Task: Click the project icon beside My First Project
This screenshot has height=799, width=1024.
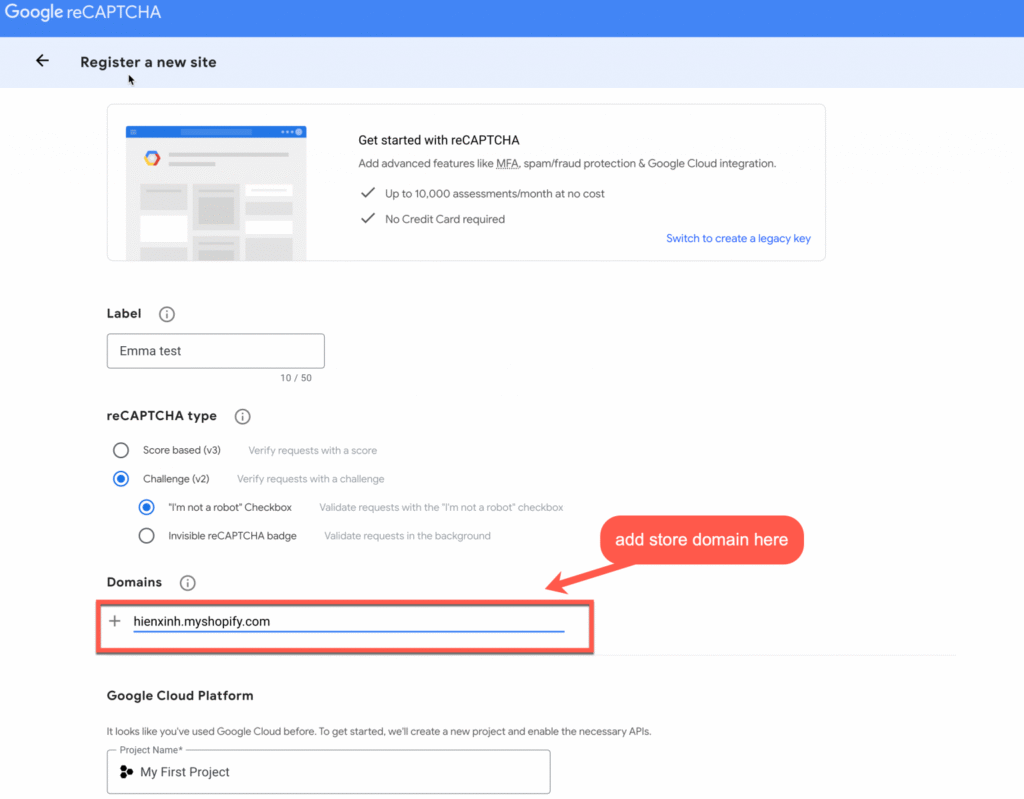Action: pyautogui.click(x=127, y=772)
